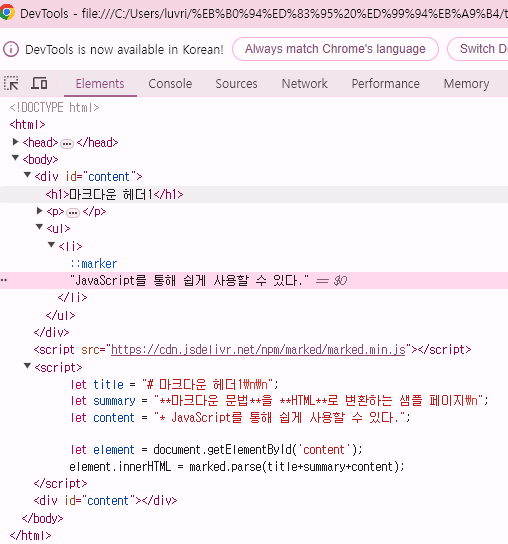Select the empty div id="content" node

105,500
